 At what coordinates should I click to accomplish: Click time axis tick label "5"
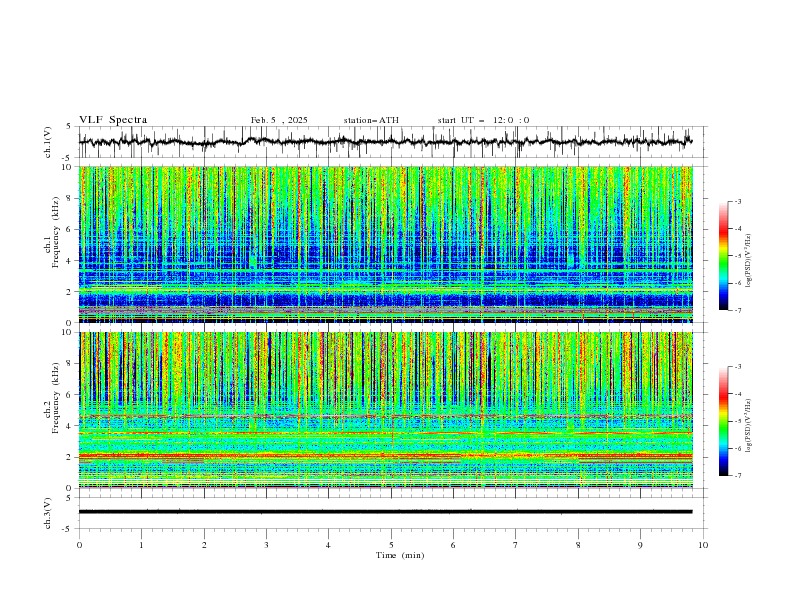coord(391,545)
